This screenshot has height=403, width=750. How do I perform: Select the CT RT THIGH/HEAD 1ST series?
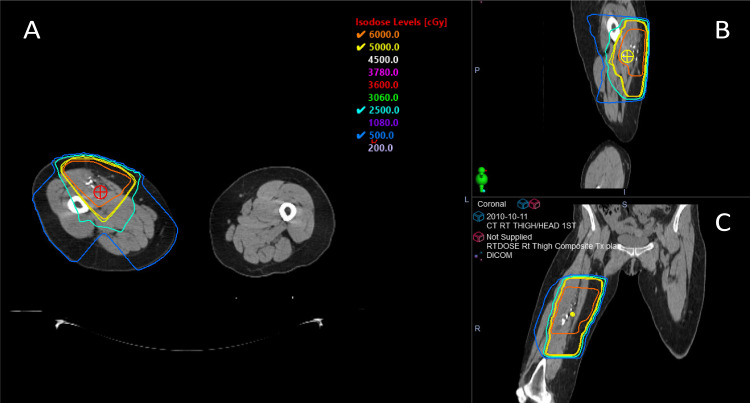pyautogui.click(x=531, y=226)
